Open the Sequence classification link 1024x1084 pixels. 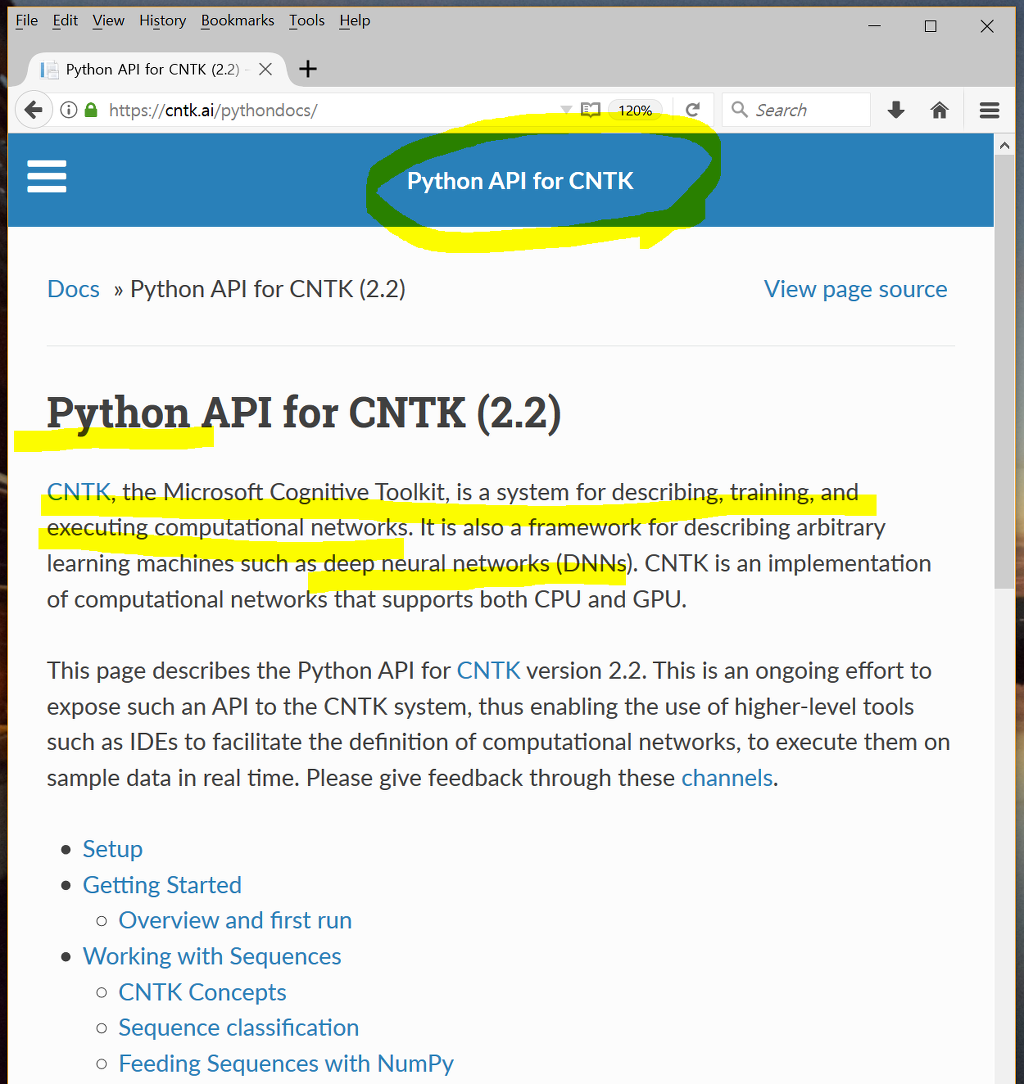click(239, 1027)
